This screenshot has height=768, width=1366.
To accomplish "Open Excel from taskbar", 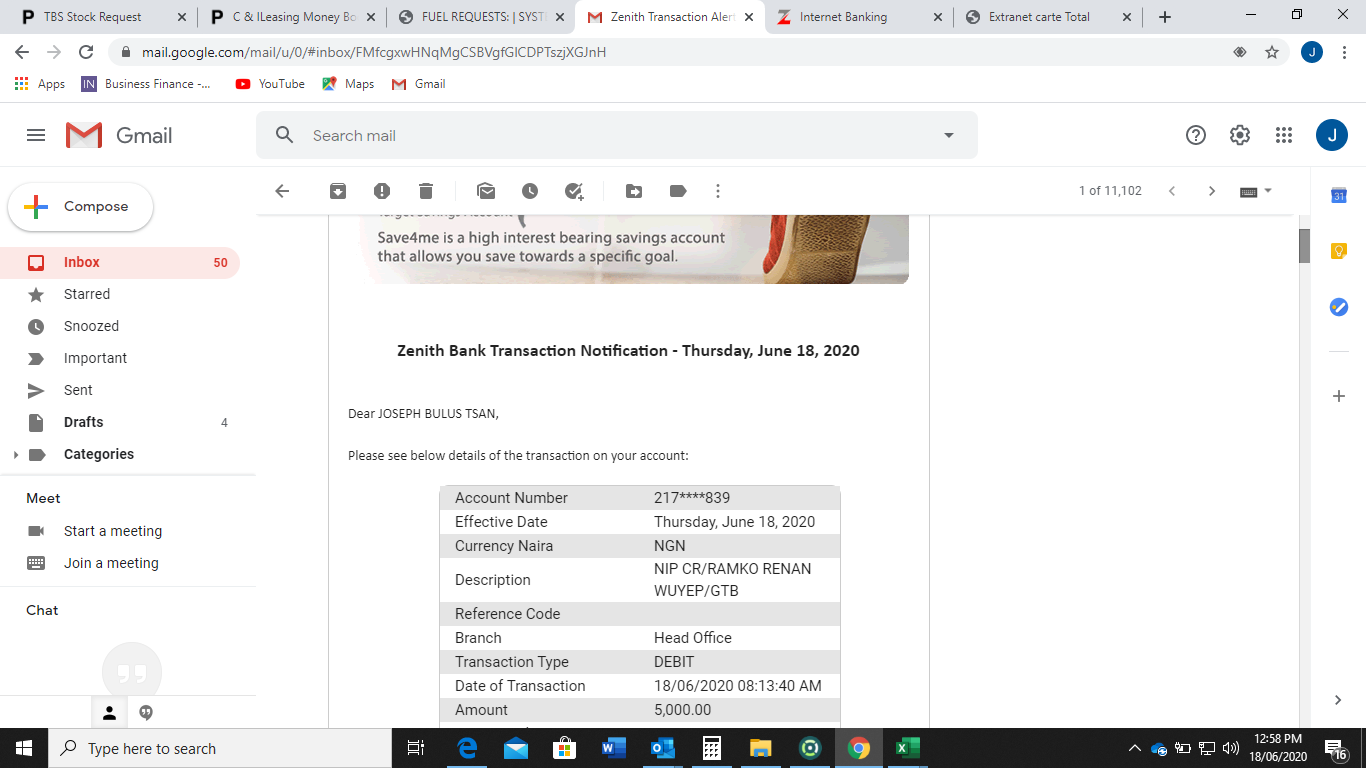I will pos(907,748).
